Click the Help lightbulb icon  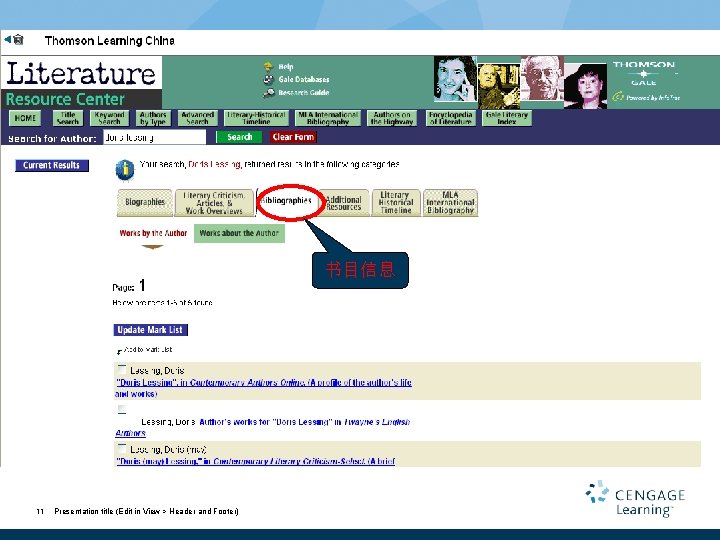[268, 67]
